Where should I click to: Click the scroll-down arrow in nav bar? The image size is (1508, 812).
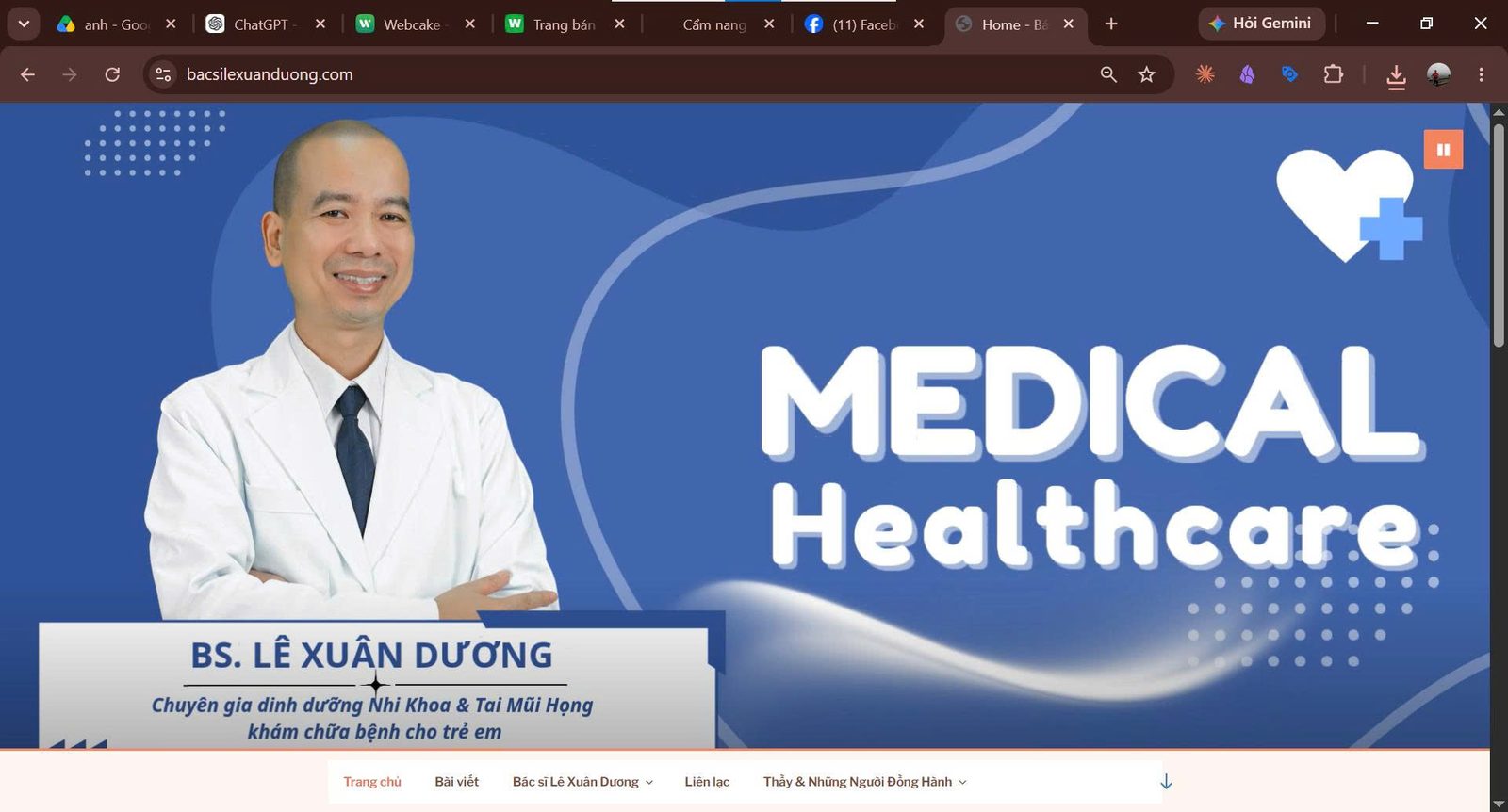coord(1166,782)
